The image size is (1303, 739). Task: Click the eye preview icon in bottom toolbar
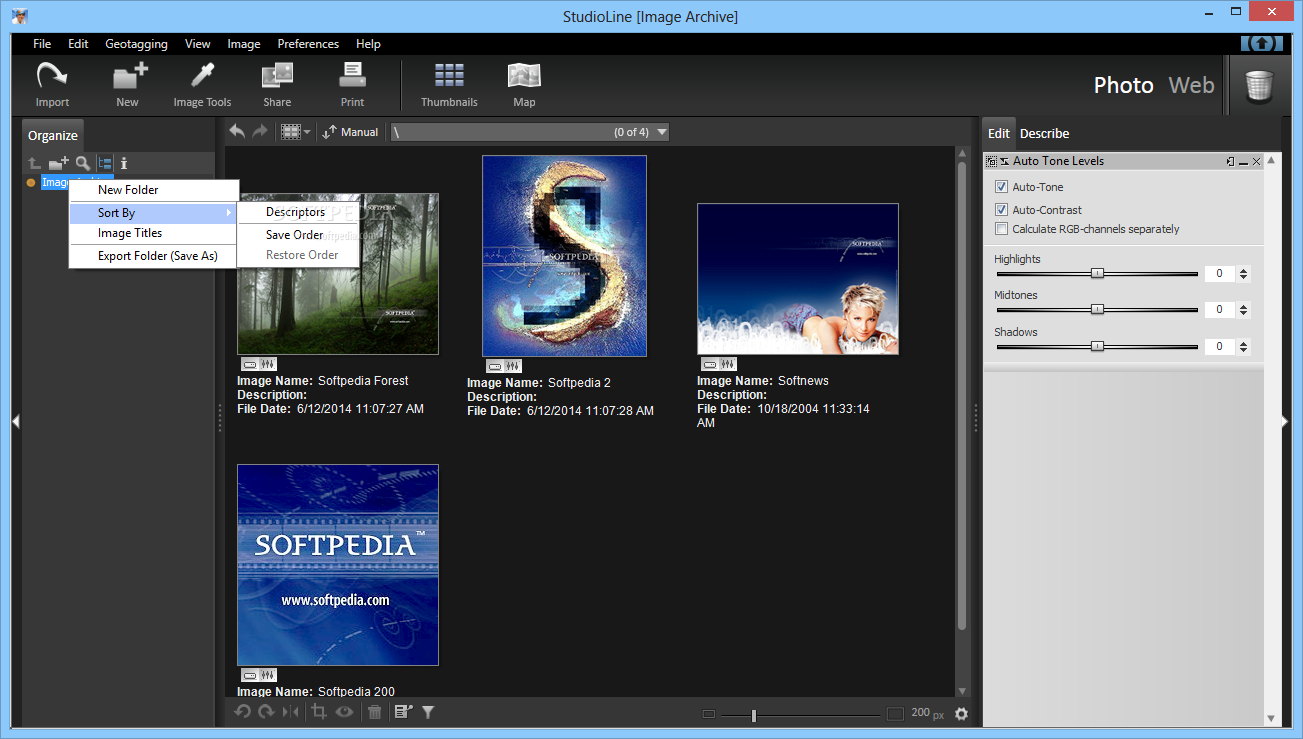pos(345,712)
